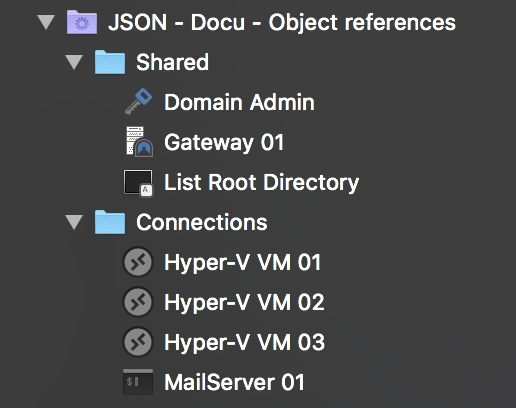
Task: Select the Hyper-V VM 03 connection label
Action: tap(244, 343)
